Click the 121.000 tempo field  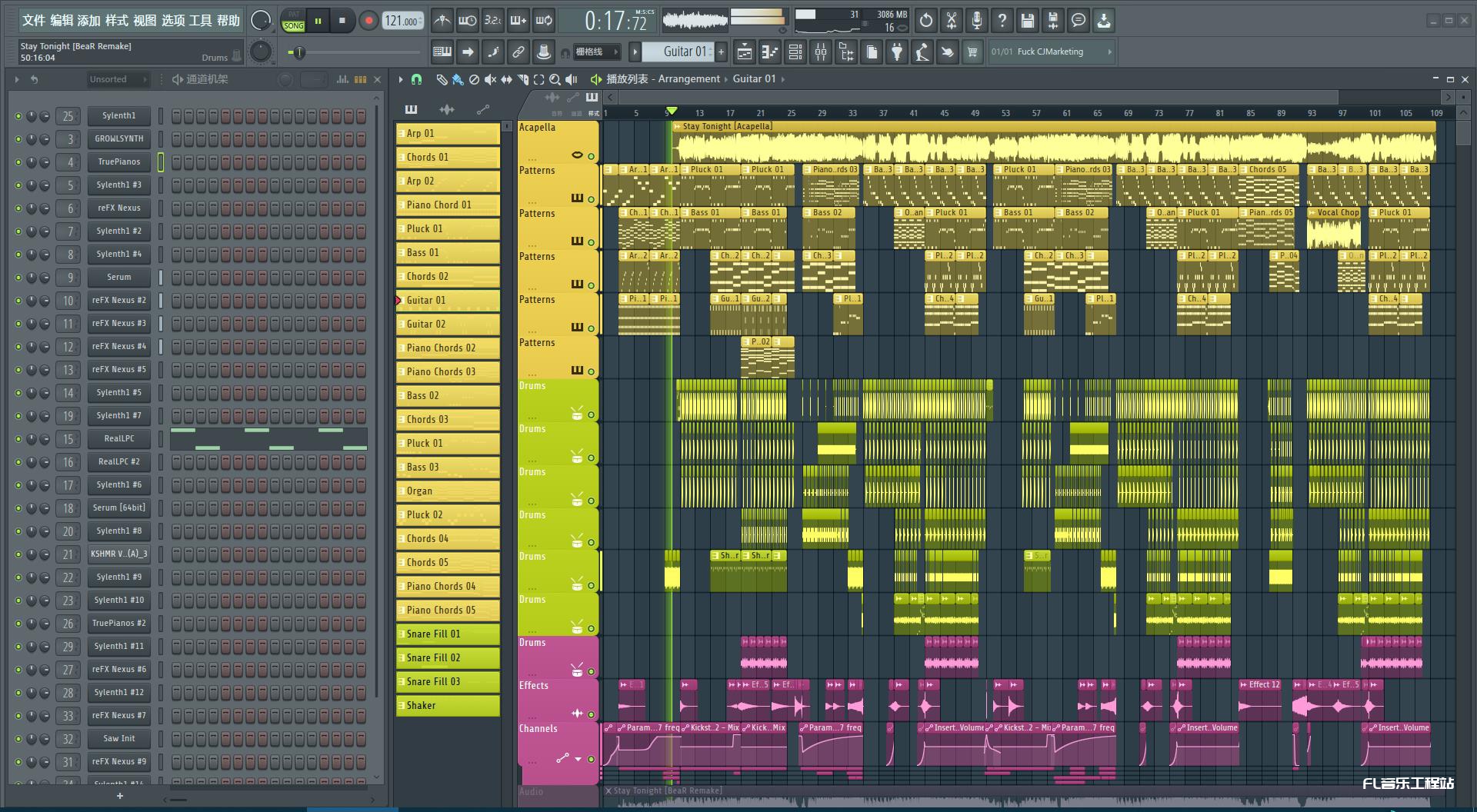(x=402, y=21)
